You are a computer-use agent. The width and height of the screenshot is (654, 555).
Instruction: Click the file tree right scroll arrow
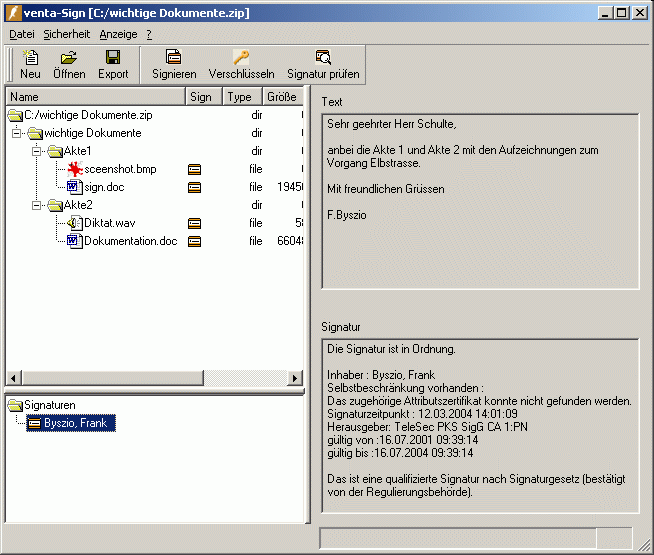(295, 378)
